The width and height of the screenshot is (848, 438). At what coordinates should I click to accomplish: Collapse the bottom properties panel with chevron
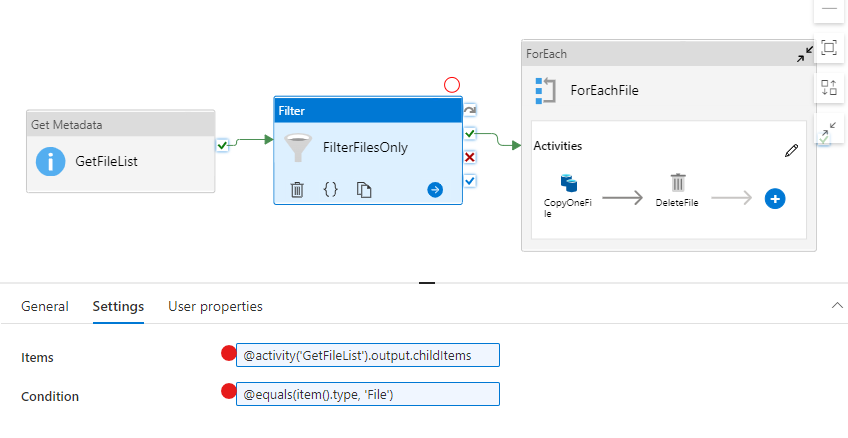point(837,306)
